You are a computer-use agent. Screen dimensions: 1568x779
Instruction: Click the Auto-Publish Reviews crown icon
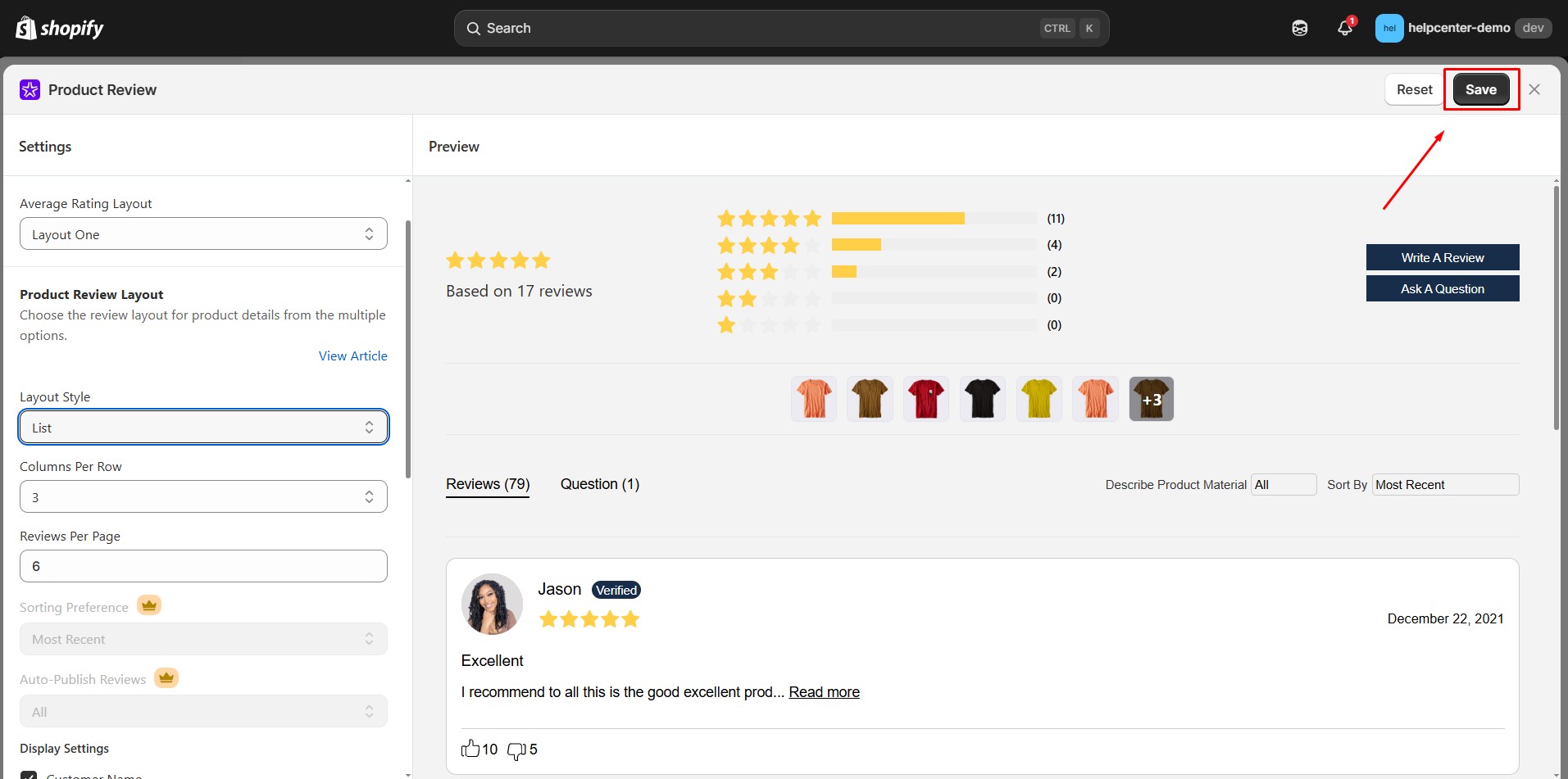166,678
